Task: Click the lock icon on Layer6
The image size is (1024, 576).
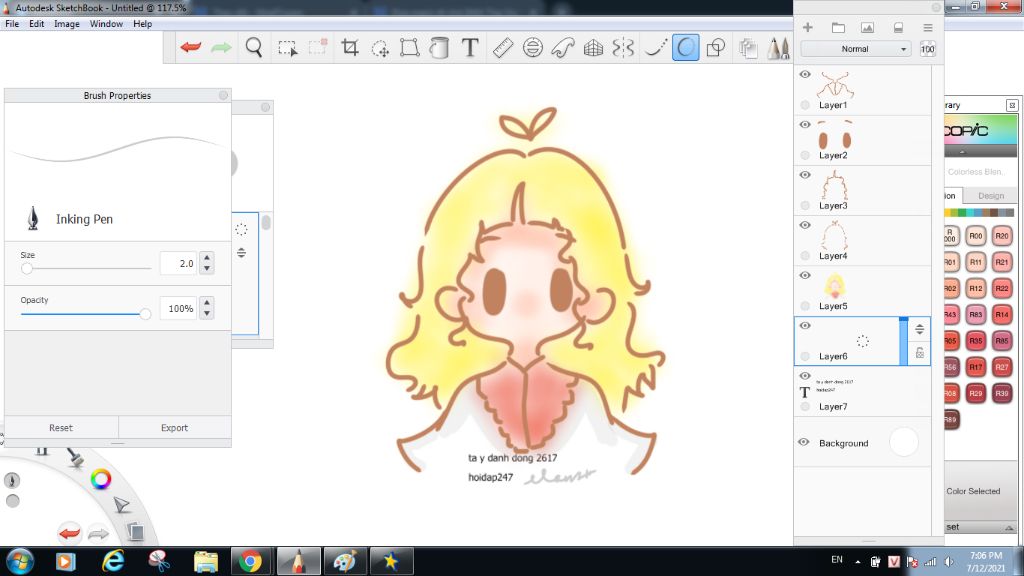Action: coord(920,353)
